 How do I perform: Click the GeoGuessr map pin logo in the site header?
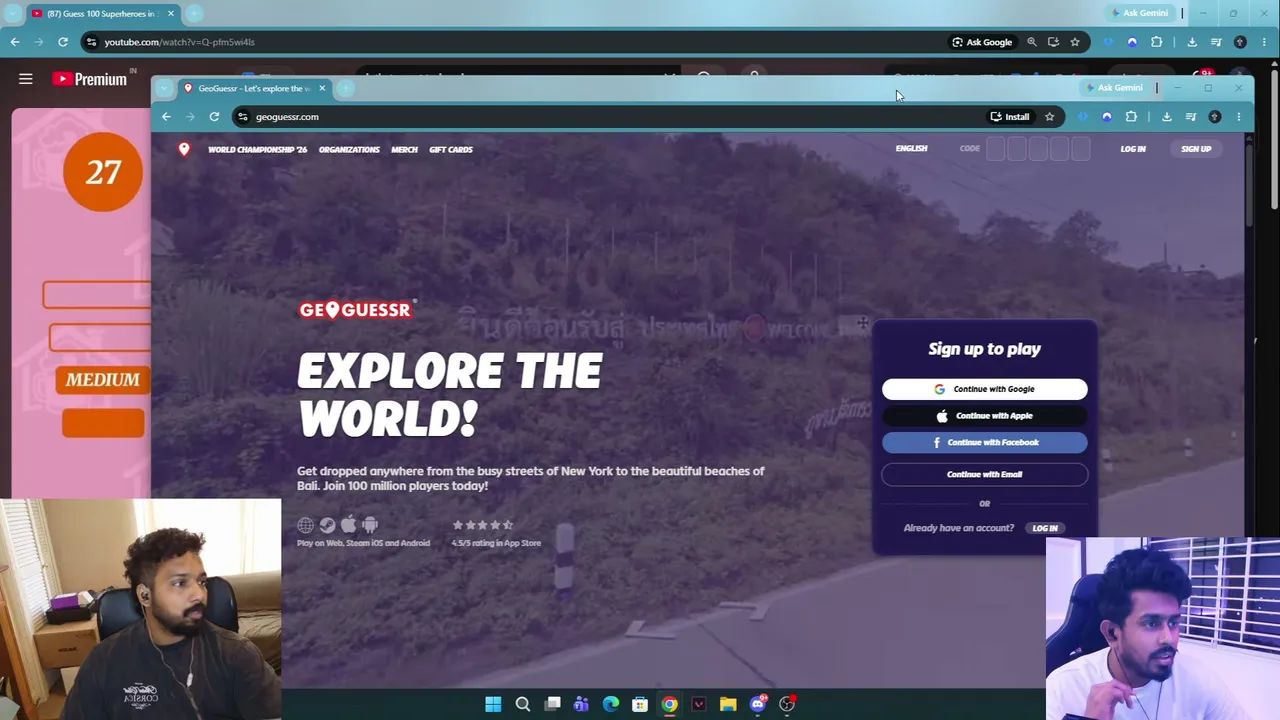pyautogui.click(x=184, y=149)
